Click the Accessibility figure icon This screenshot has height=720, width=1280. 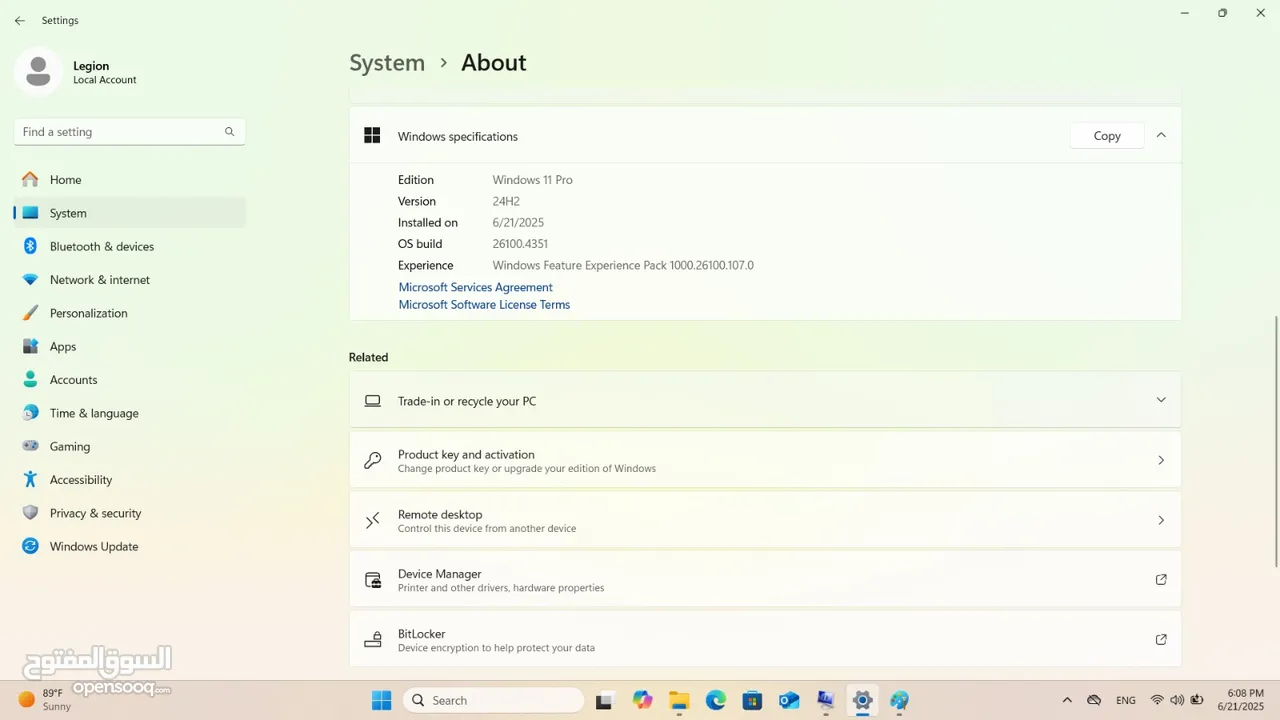click(x=30, y=480)
